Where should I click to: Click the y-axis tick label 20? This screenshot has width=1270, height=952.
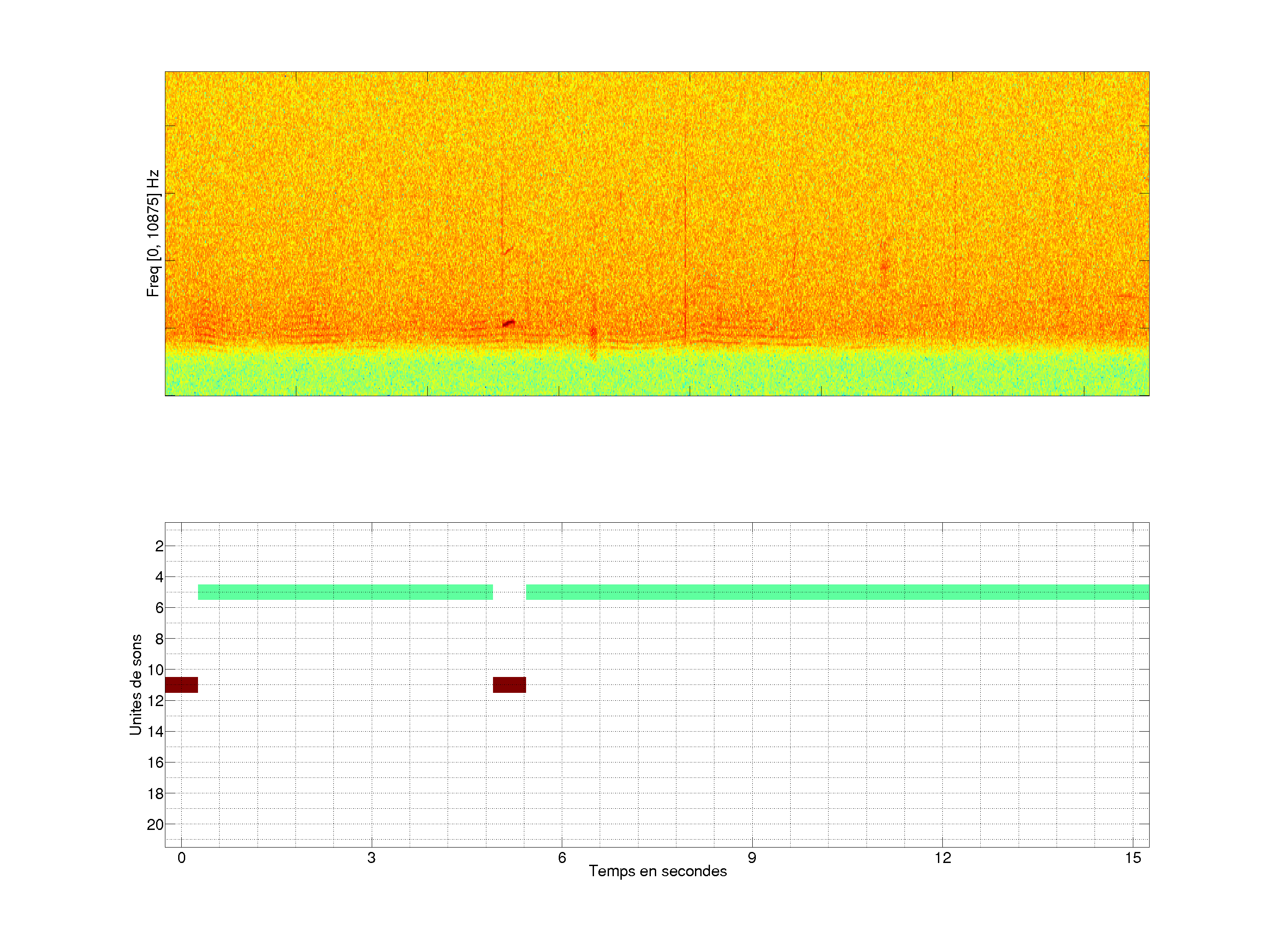pyautogui.click(x=155, y=825)
